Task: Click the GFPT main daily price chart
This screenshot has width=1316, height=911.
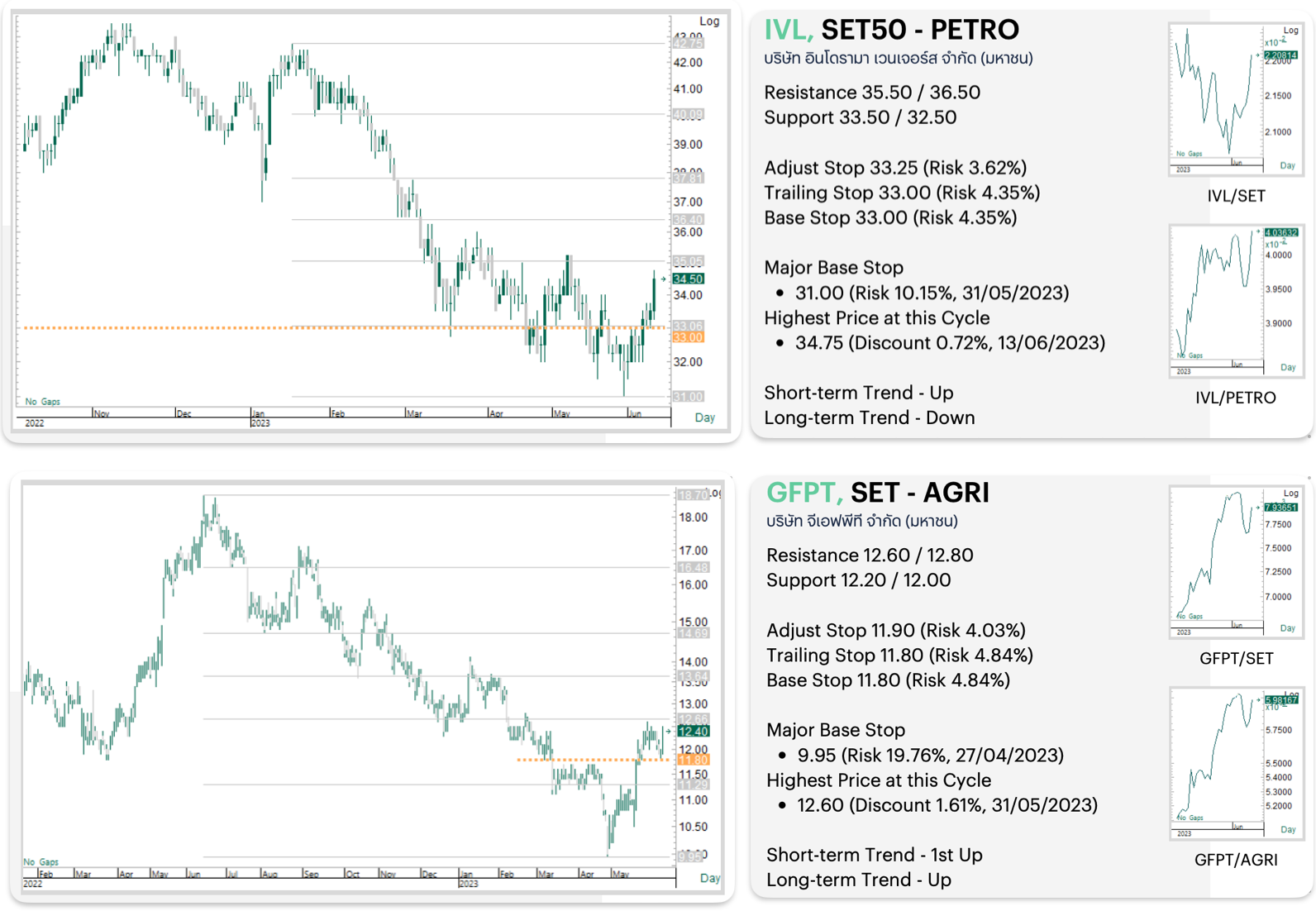Action: tap(372, 688)
